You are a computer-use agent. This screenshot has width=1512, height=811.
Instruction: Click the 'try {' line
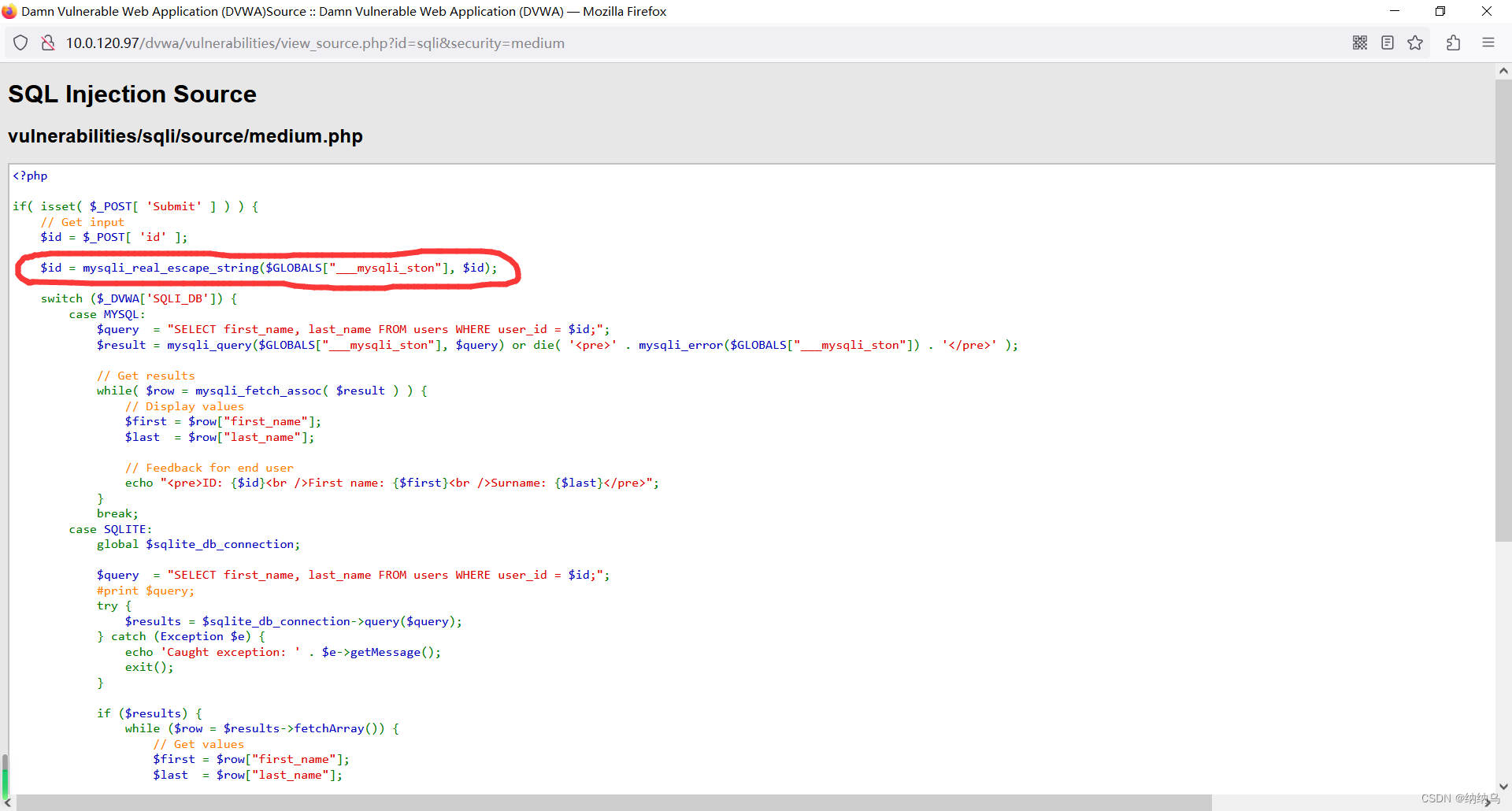coord(114,605)
